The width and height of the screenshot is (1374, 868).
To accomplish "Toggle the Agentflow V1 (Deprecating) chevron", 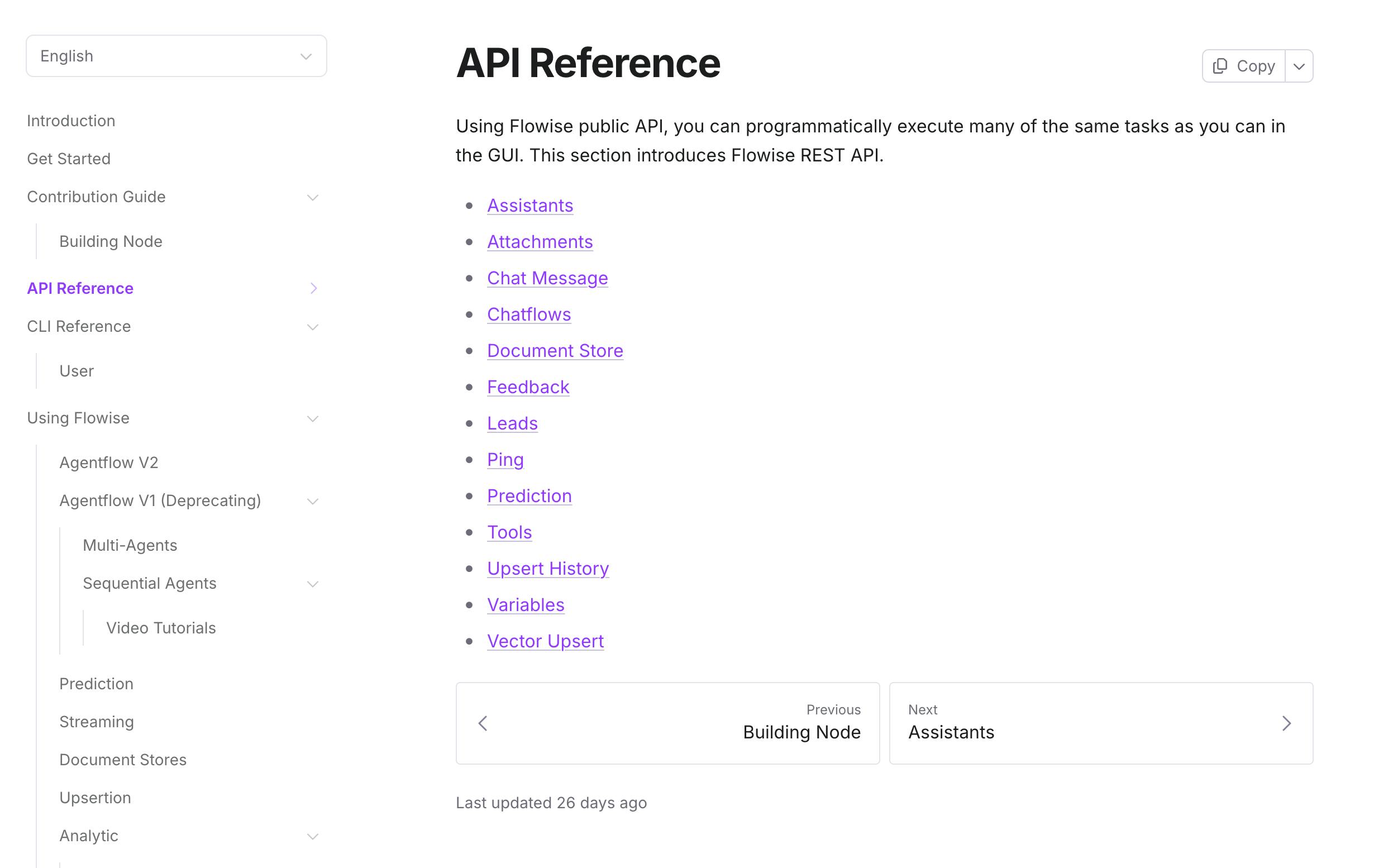I will point(313,501).
